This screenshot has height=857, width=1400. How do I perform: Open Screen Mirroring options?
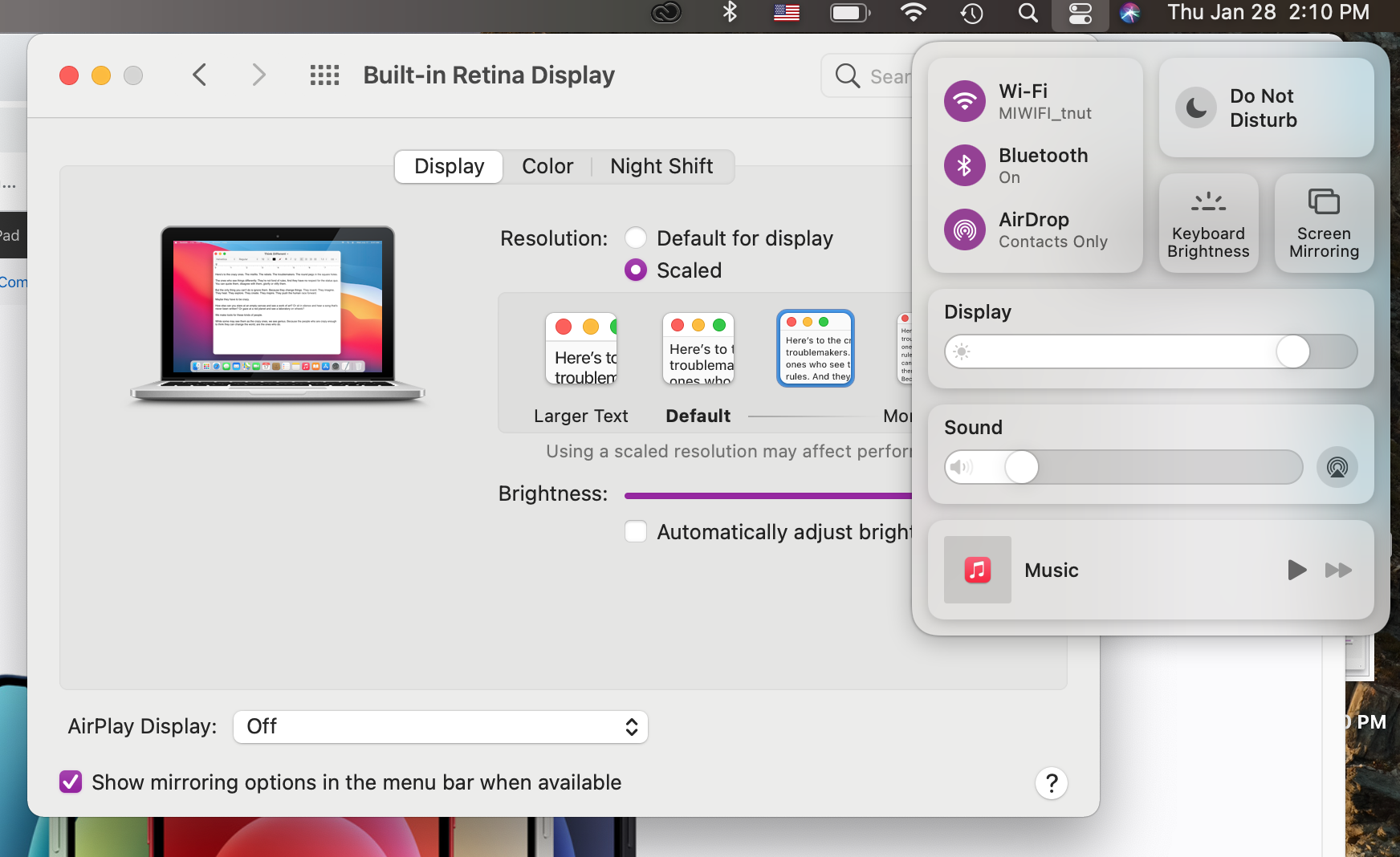click(1324, 223)
